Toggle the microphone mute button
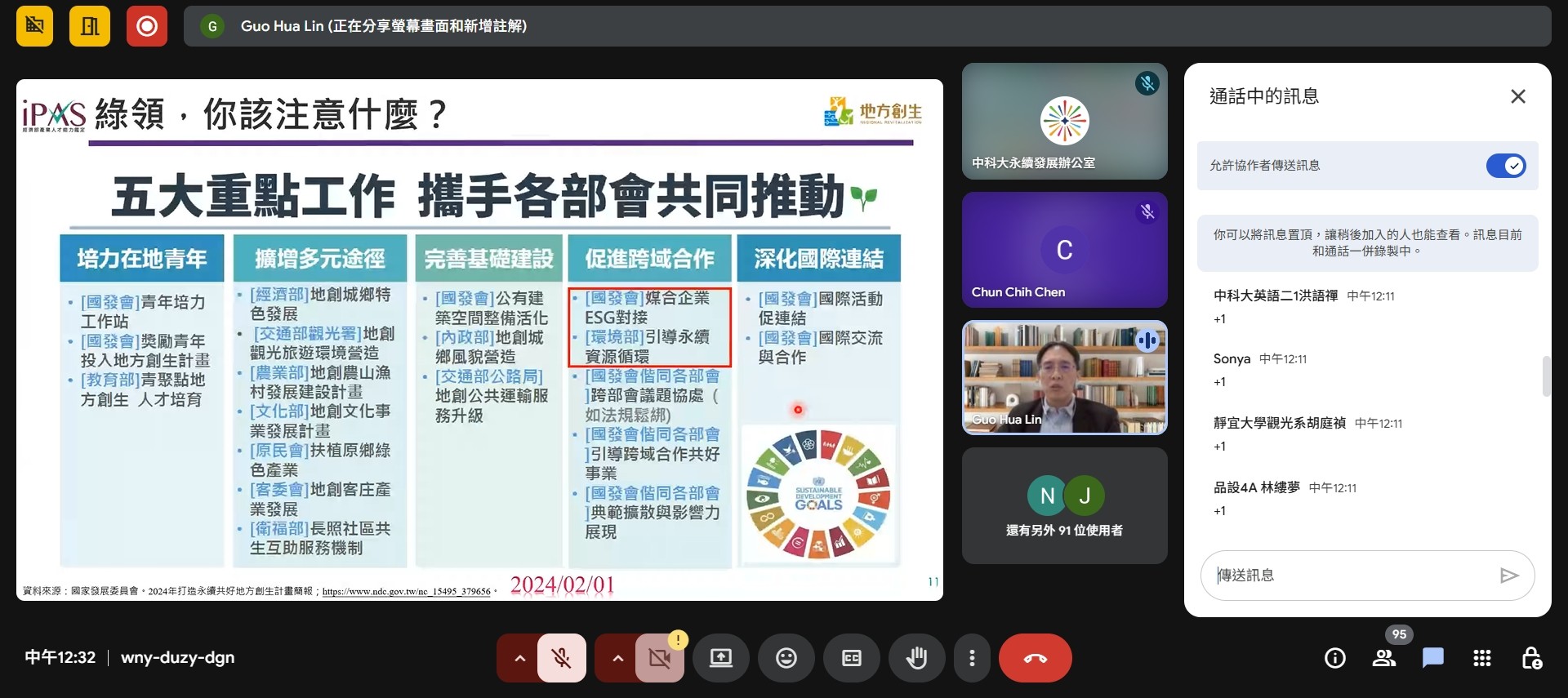This screenshot has height=698, width=1568. point(561,658)
